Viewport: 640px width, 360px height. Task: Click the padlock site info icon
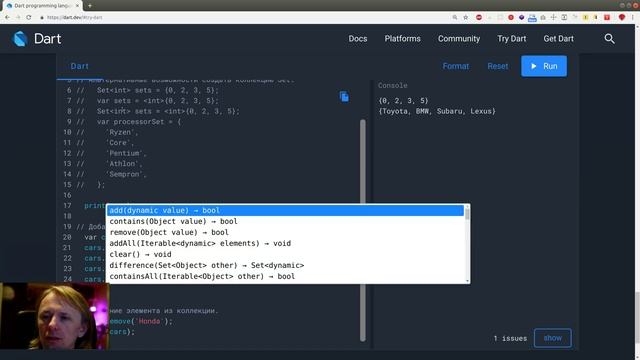42,18
